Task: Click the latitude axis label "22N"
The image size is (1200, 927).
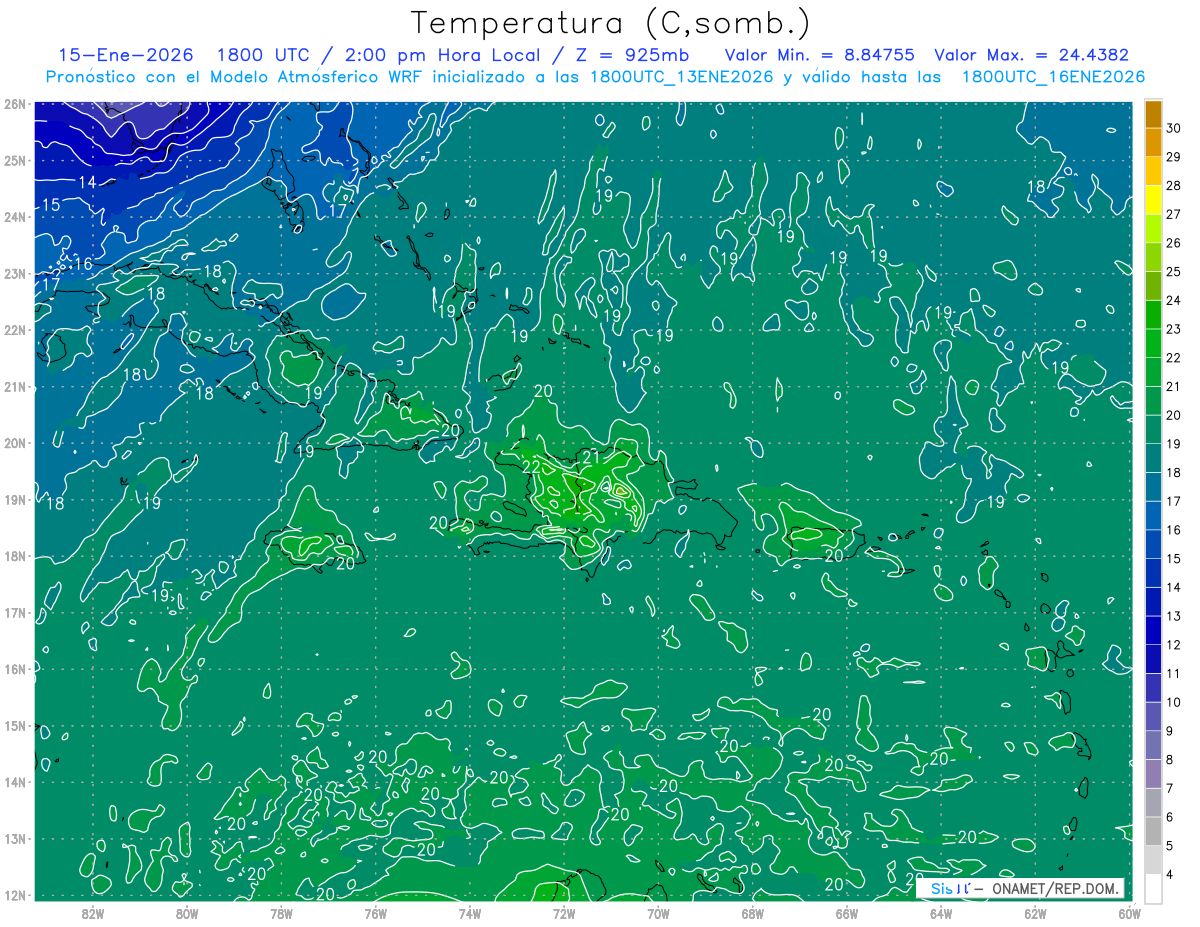Action: point(14,330)
